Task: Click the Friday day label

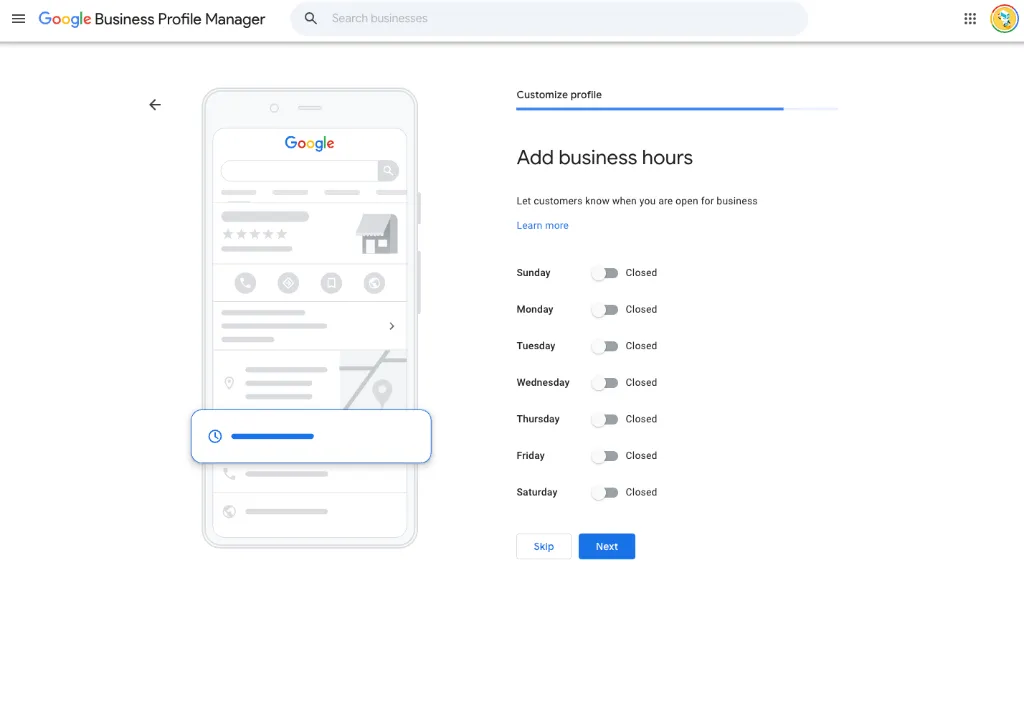Action: [x=530, y=456]
